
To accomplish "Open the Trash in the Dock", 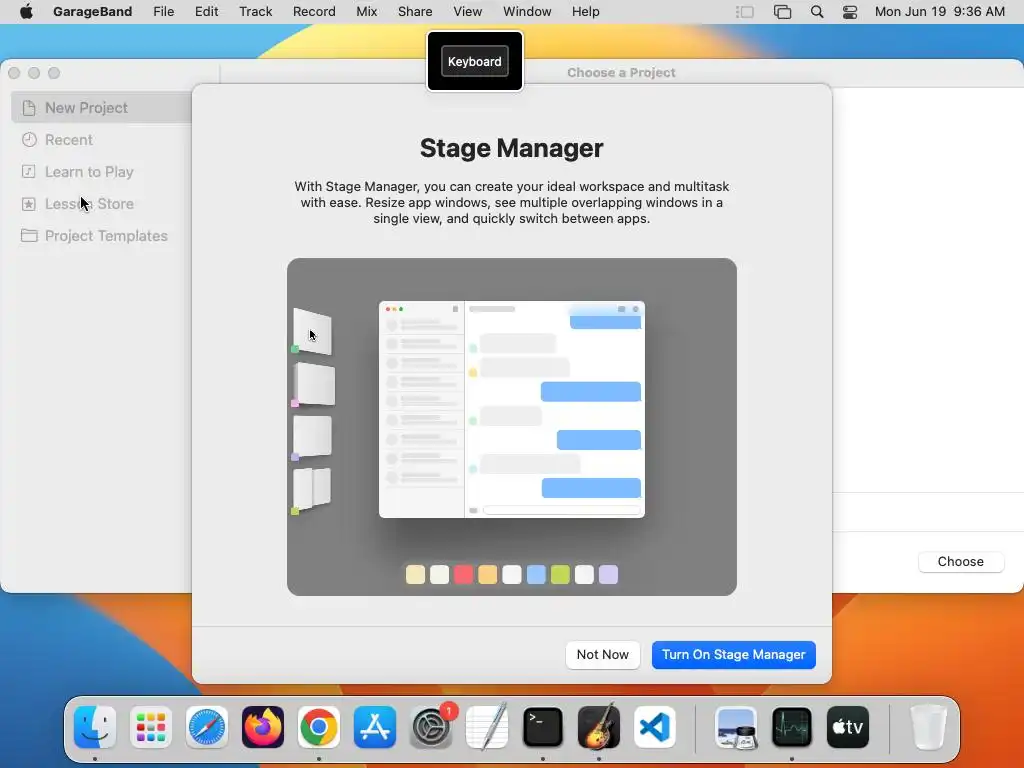I will (x=928, y=727).
